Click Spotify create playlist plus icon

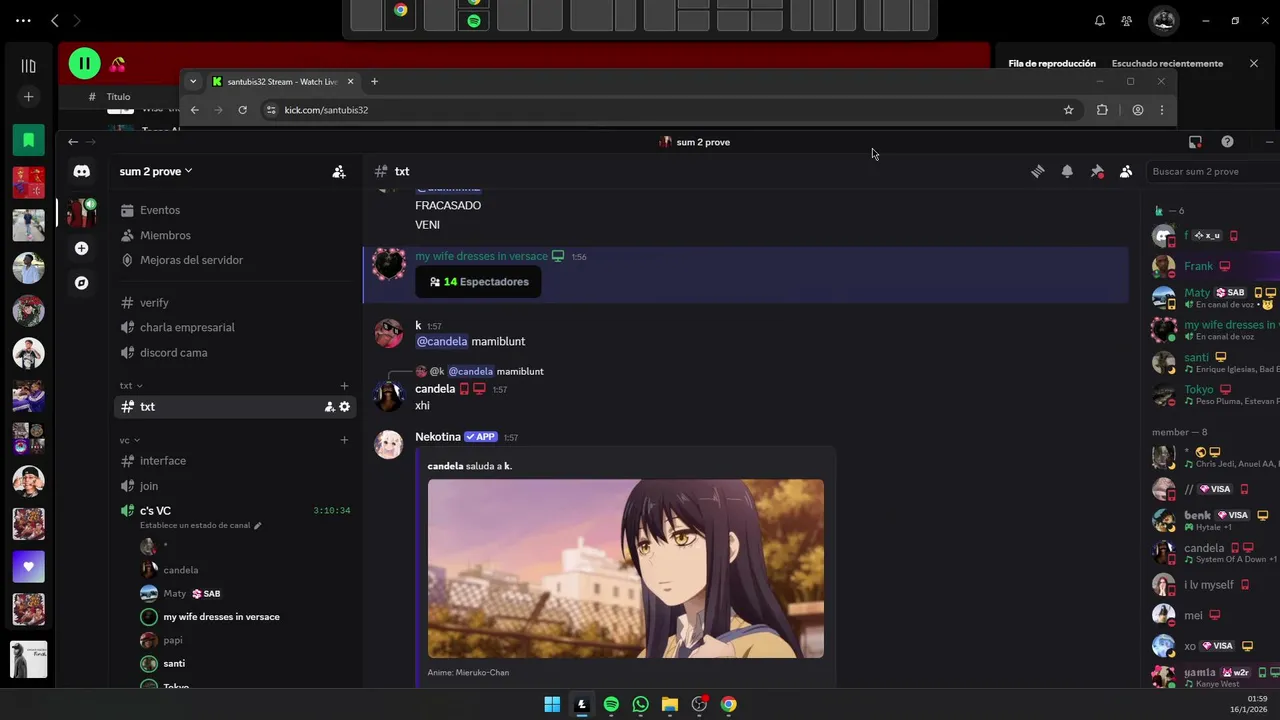pos(28,97)
